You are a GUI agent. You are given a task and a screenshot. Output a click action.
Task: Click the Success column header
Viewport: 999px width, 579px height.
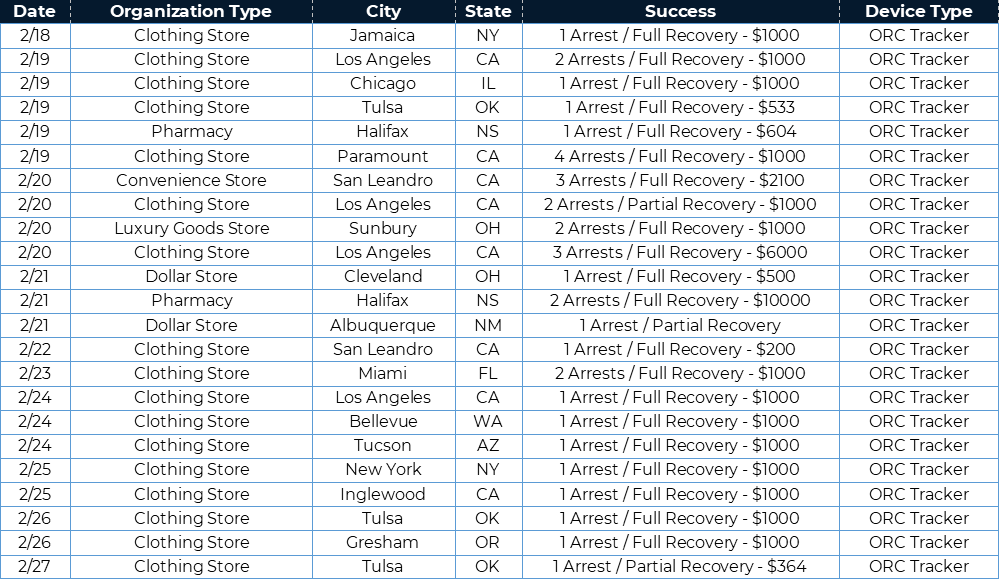(680, 11)
